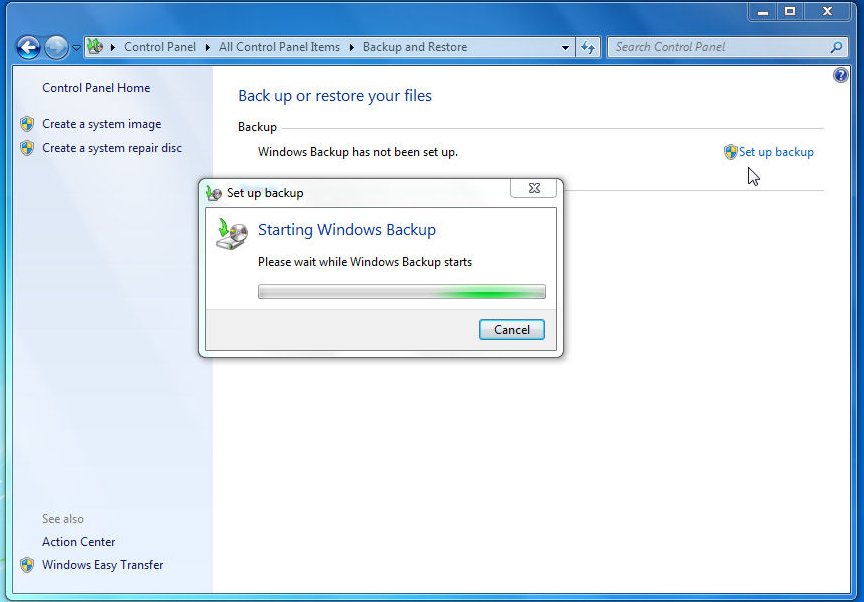Open the recent pages dropdown arrow
Viewport: 864px width, 602px height.
tap(76, 48)
